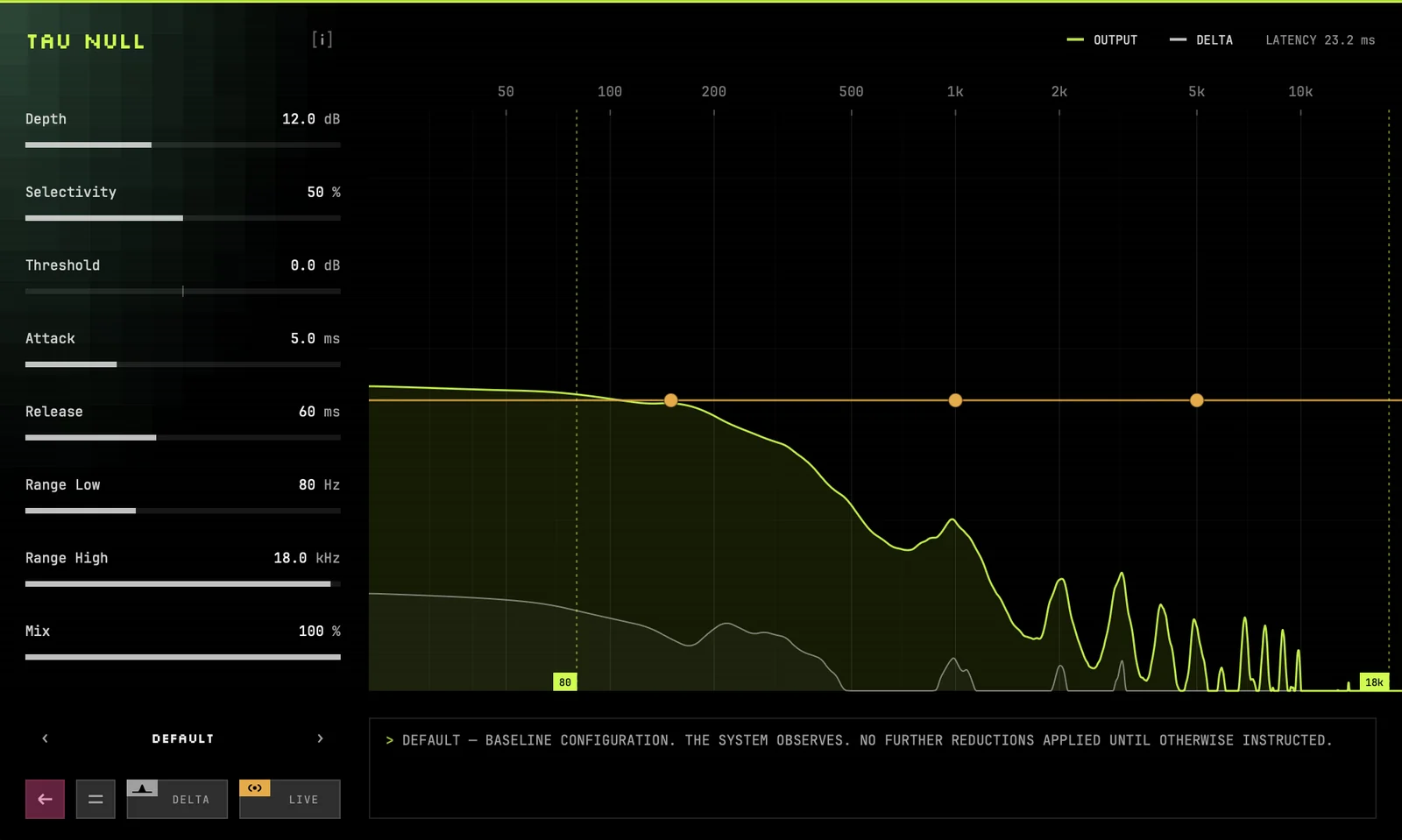Screen dimensions: 1402x840
Task: Adjust the Selectivity slider
Action: click(x=183, y=218)
